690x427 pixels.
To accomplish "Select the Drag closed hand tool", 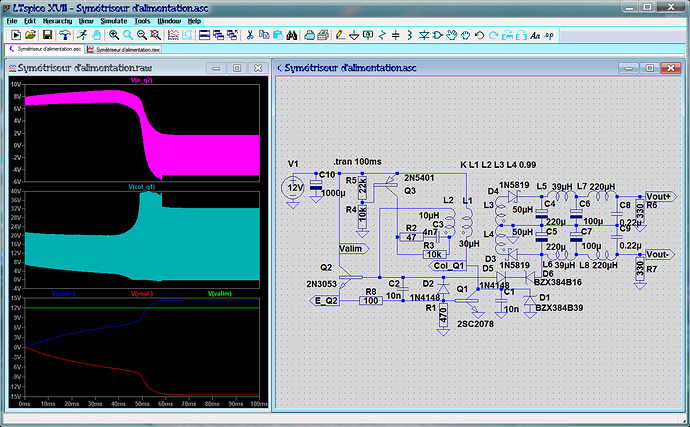I will point(465,35).
